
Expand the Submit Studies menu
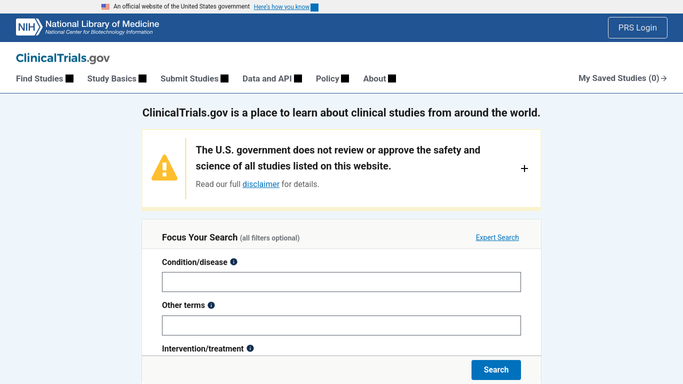tap(194, 78)
